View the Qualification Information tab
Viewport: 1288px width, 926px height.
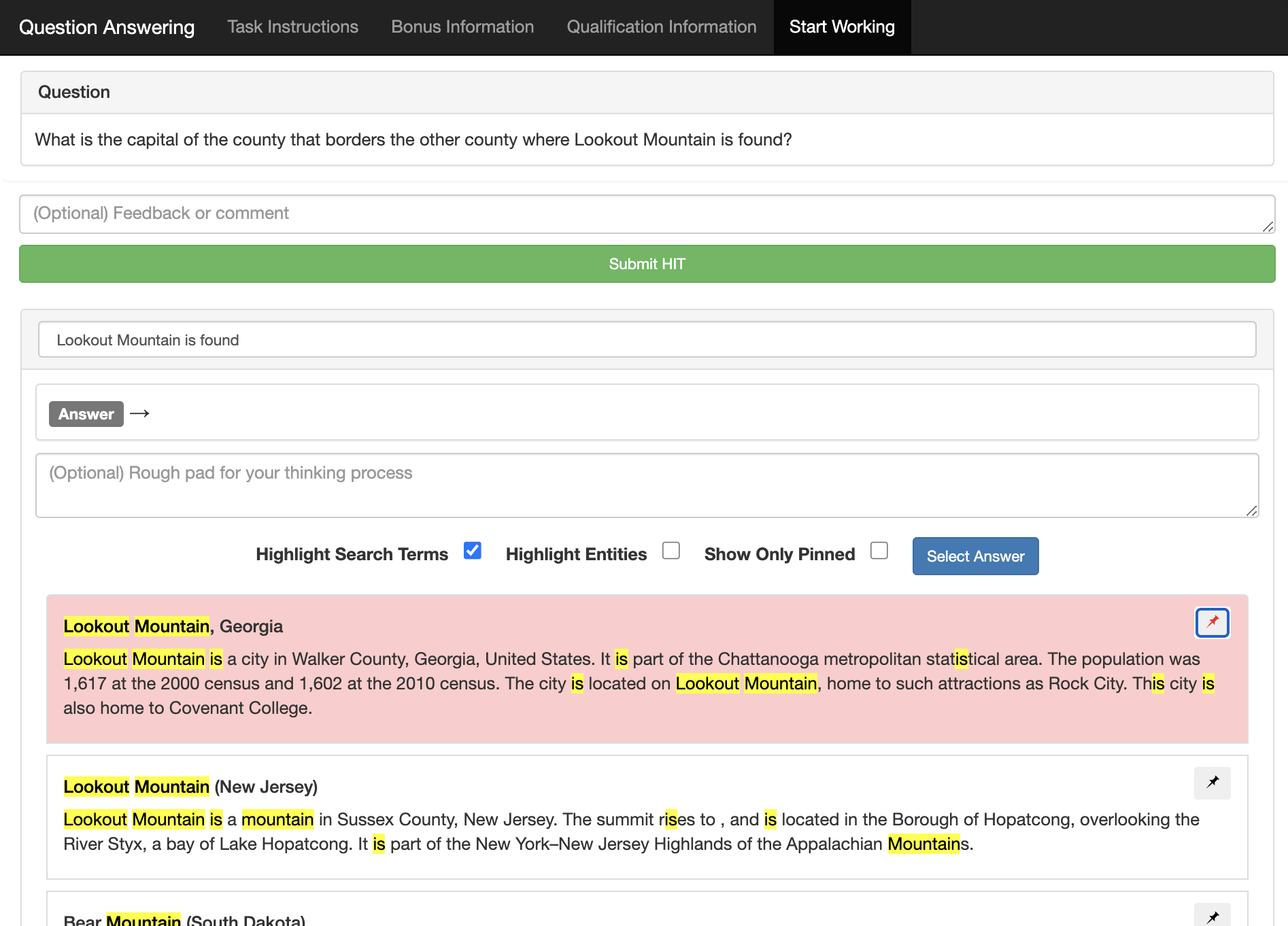pyautogui.click(x=661, y=27)
